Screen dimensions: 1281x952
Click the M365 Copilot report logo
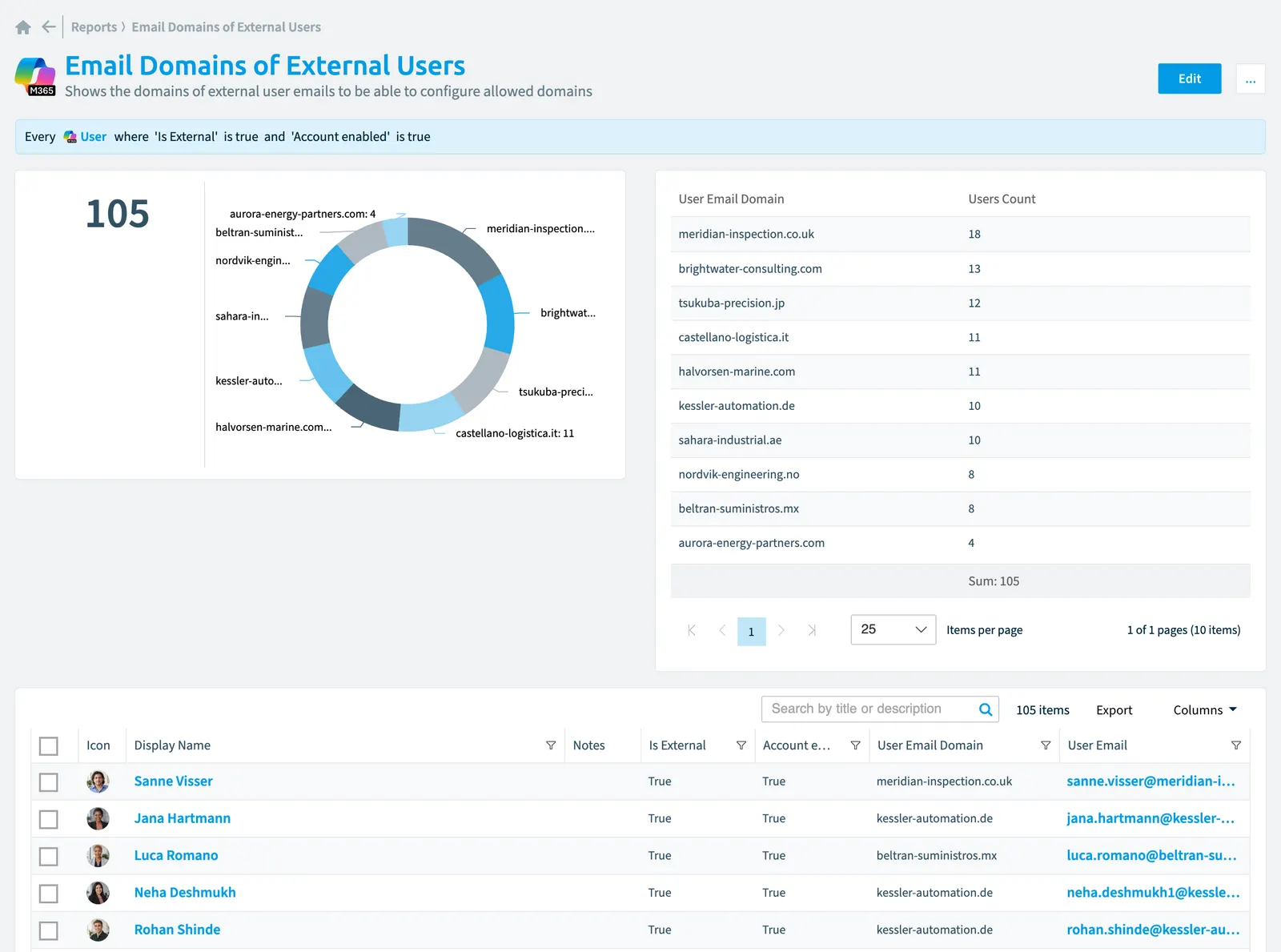tap(35, 77)
